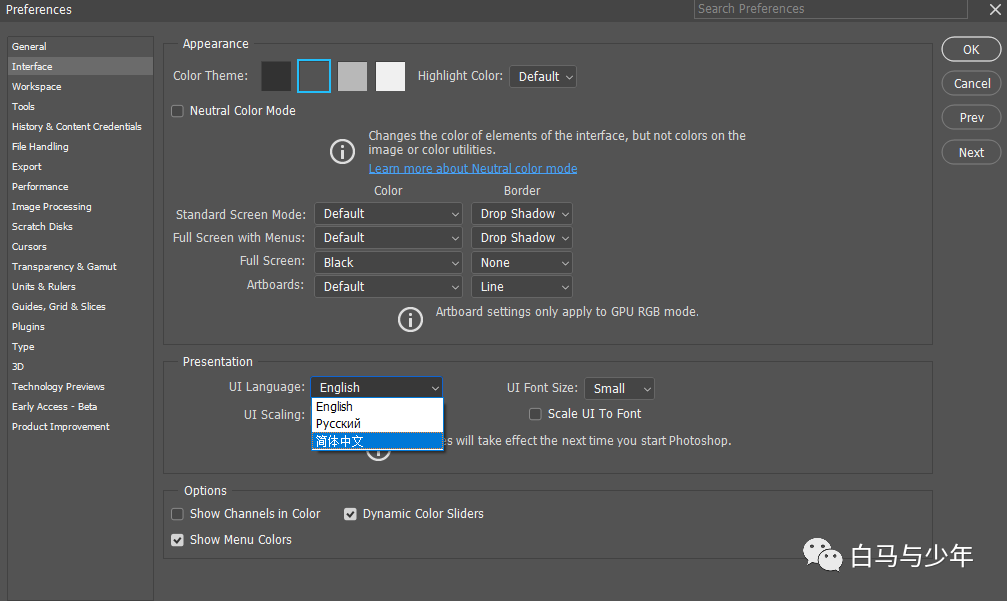
Task: Uncheck Show Menu Colors
Action: [177, 540]
